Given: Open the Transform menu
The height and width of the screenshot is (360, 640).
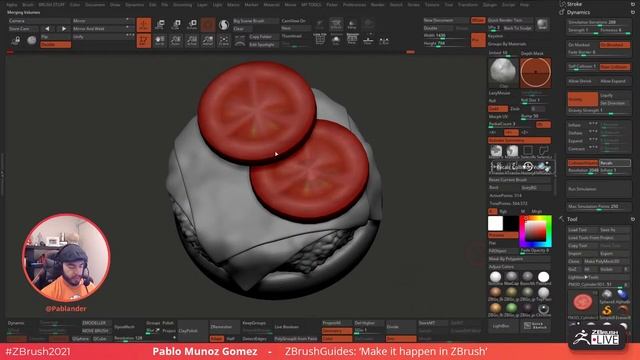Looking at the screenshot, I should [467, 5].
